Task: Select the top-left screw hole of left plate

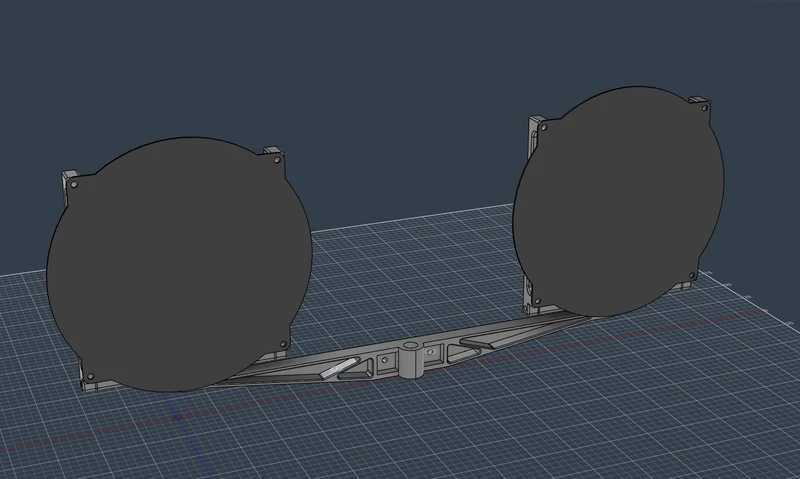Action: tap(74, 184)
